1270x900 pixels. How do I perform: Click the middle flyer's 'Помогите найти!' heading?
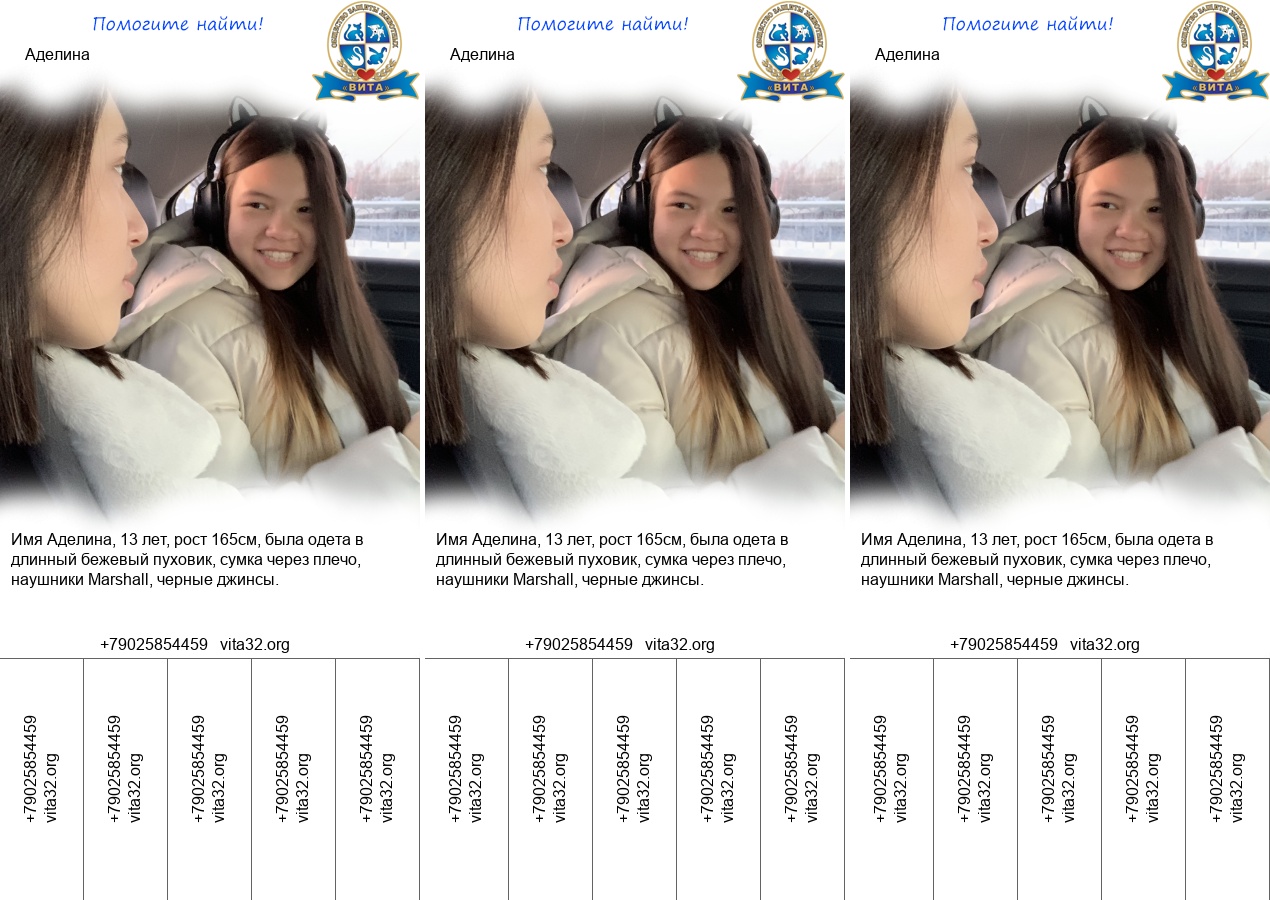(603, 24)
